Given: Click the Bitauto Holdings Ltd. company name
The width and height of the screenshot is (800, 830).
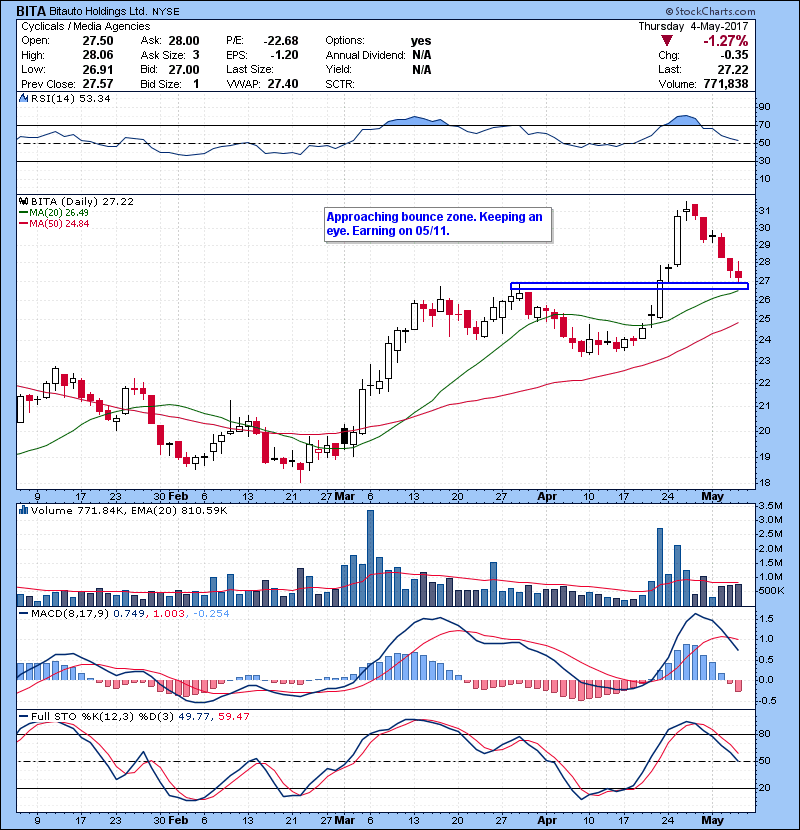Looking at the screenshot, I should coord(98,11).
